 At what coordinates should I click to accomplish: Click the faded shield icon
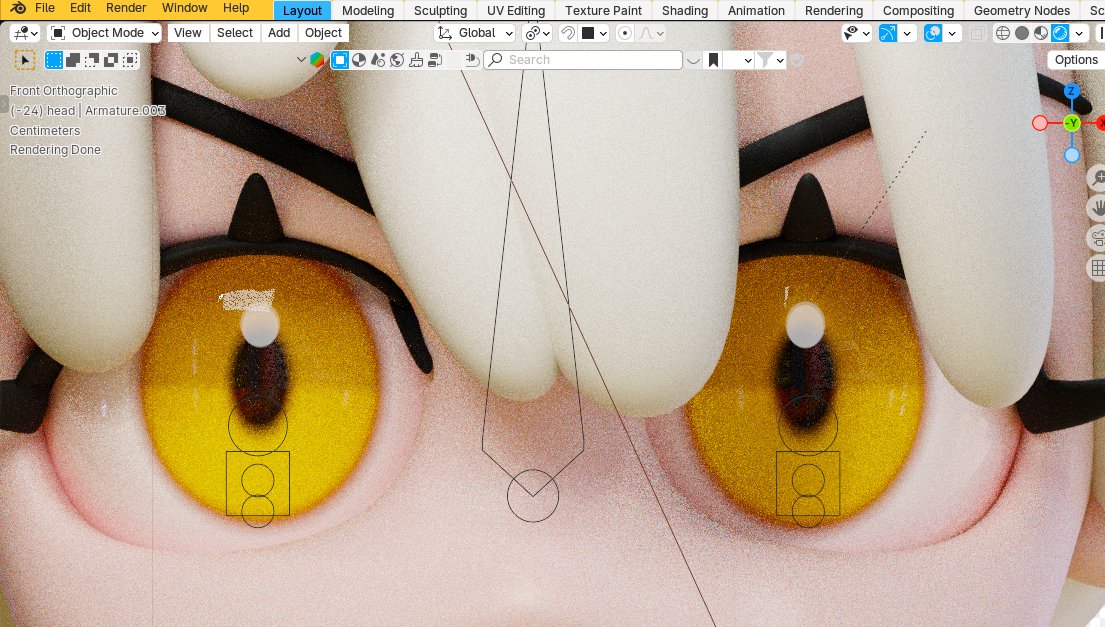(798, 60)
